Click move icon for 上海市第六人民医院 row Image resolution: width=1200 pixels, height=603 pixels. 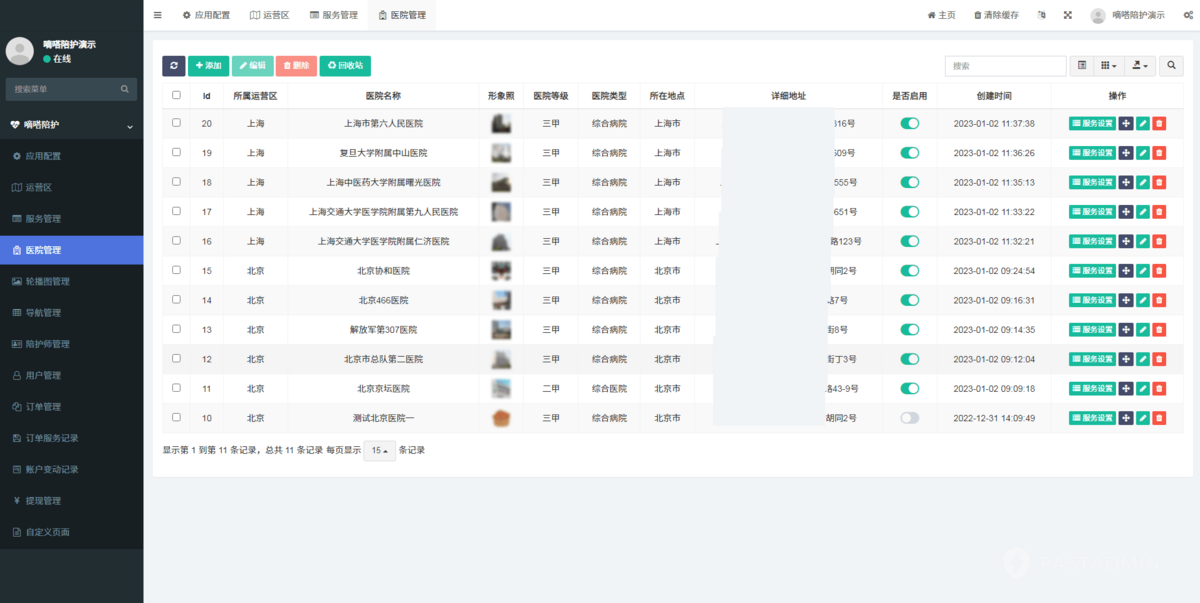click(1126, 124)
